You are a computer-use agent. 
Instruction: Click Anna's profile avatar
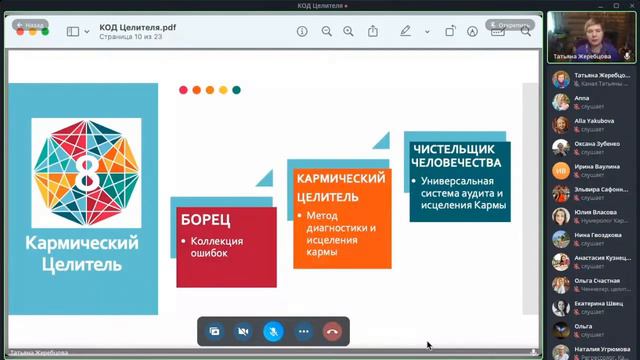pos(561,102)
